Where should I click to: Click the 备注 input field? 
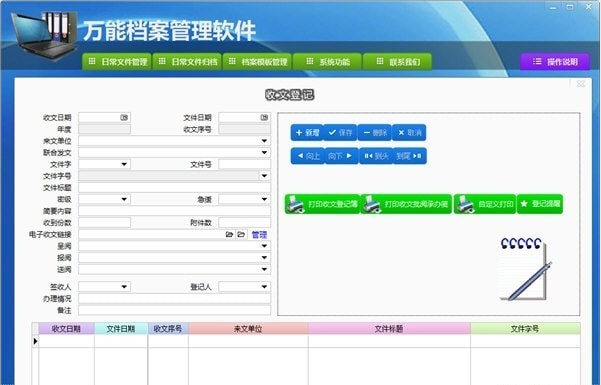174,310
